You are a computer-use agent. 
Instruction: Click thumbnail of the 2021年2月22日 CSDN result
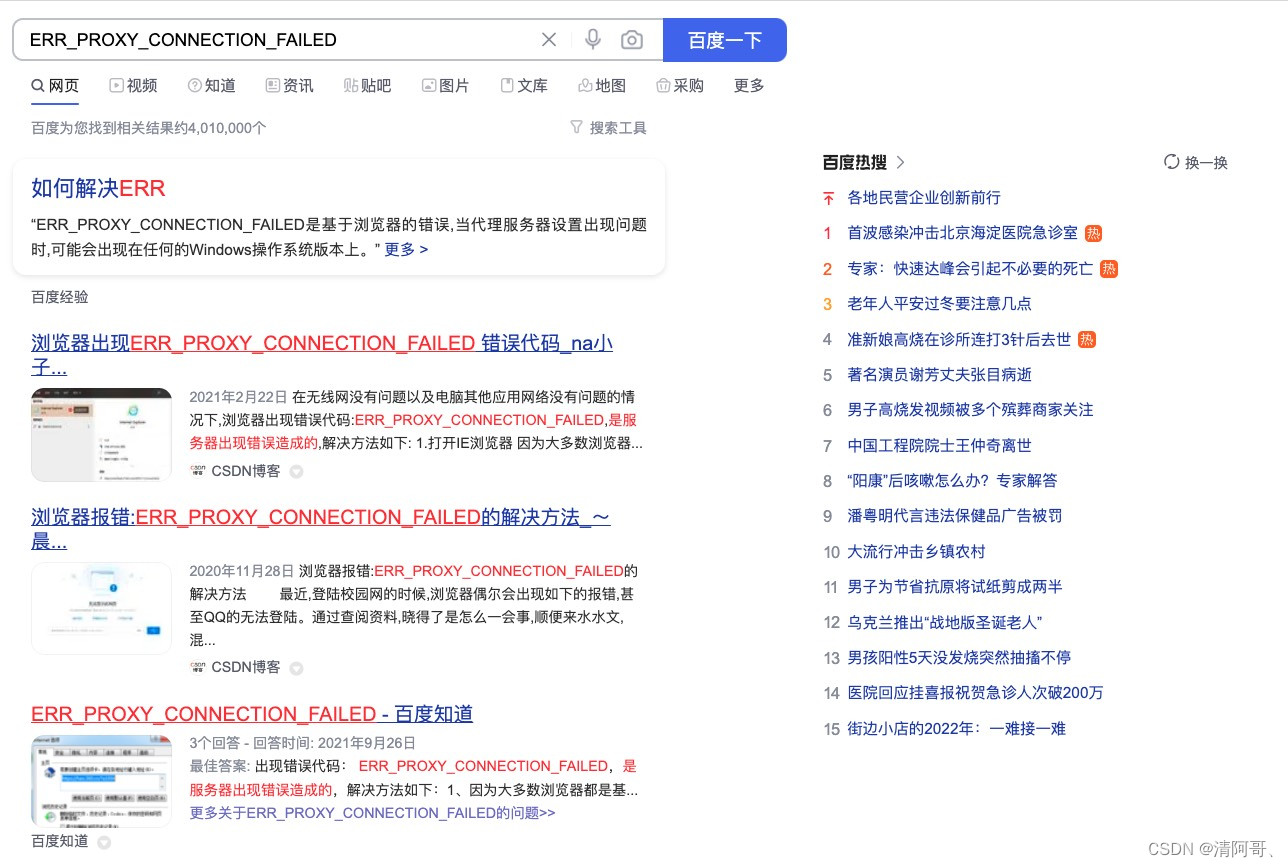point(101,435)
